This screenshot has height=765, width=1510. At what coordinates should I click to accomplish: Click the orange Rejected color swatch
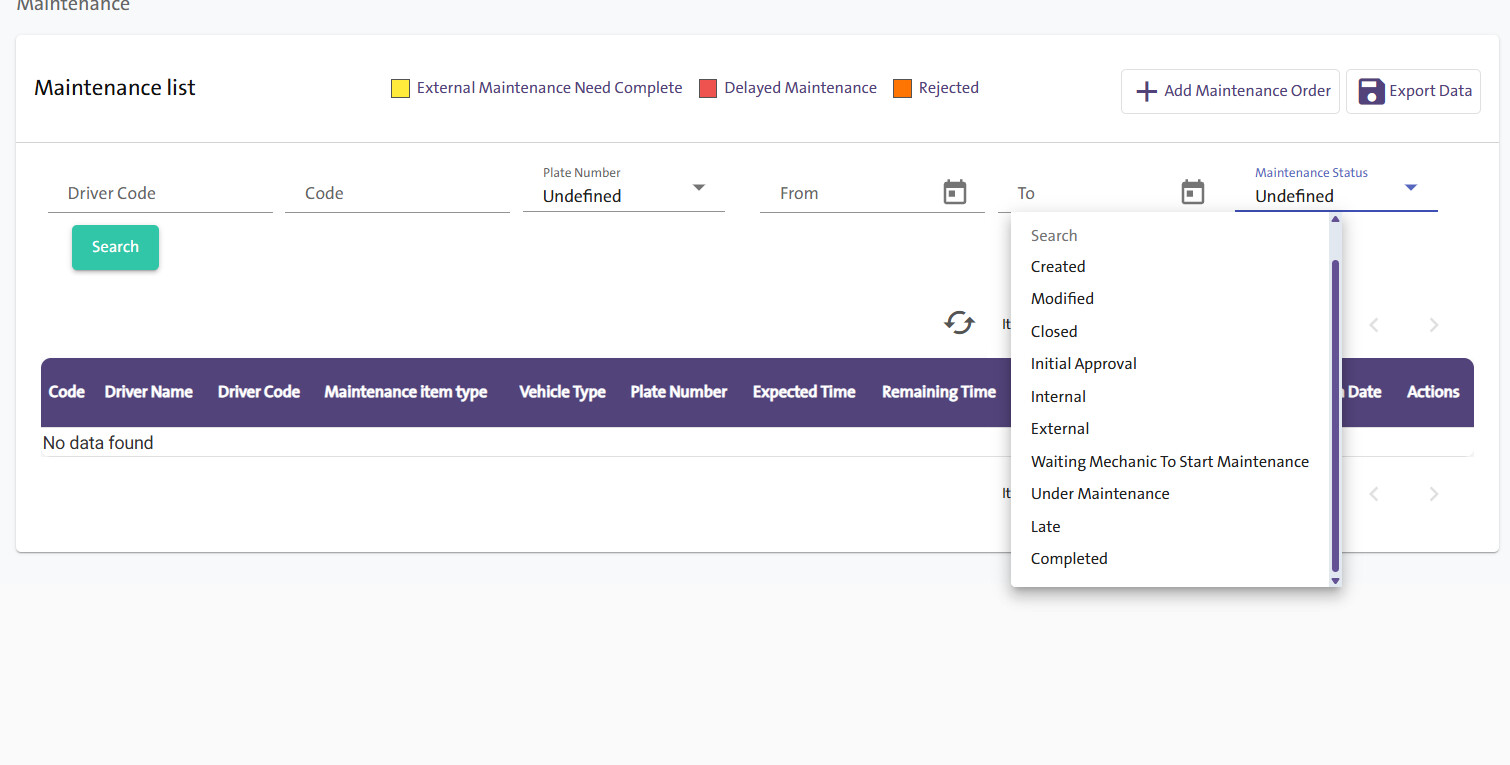click(902, 89)
